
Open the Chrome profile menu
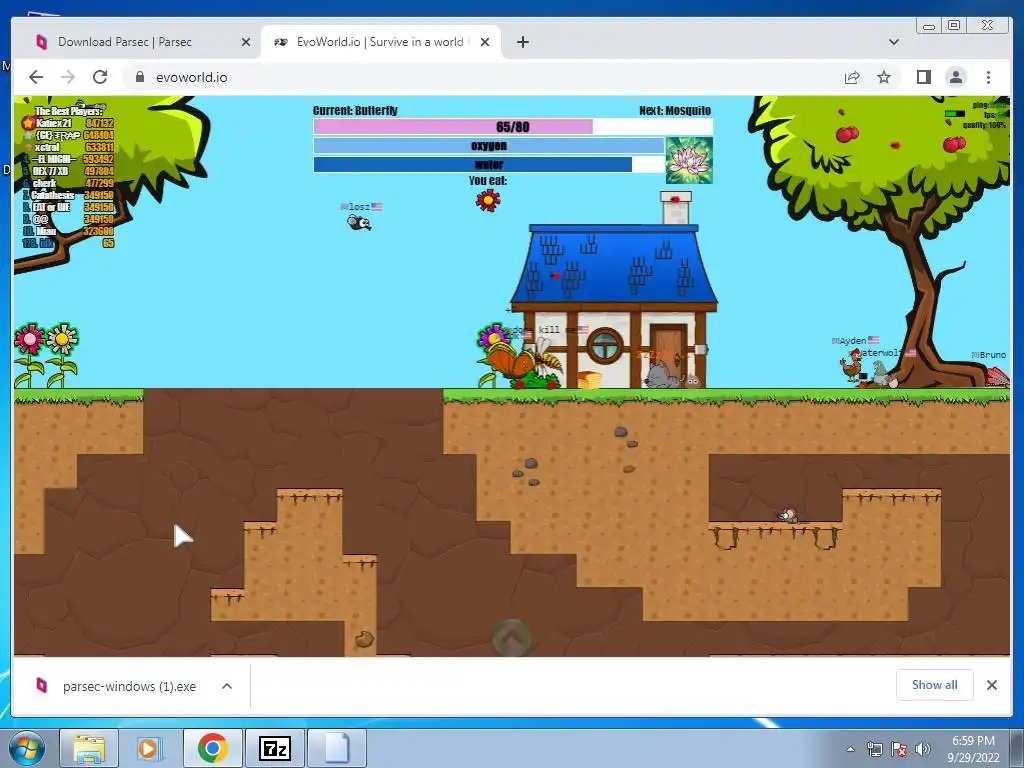click(x=956, y=78)
